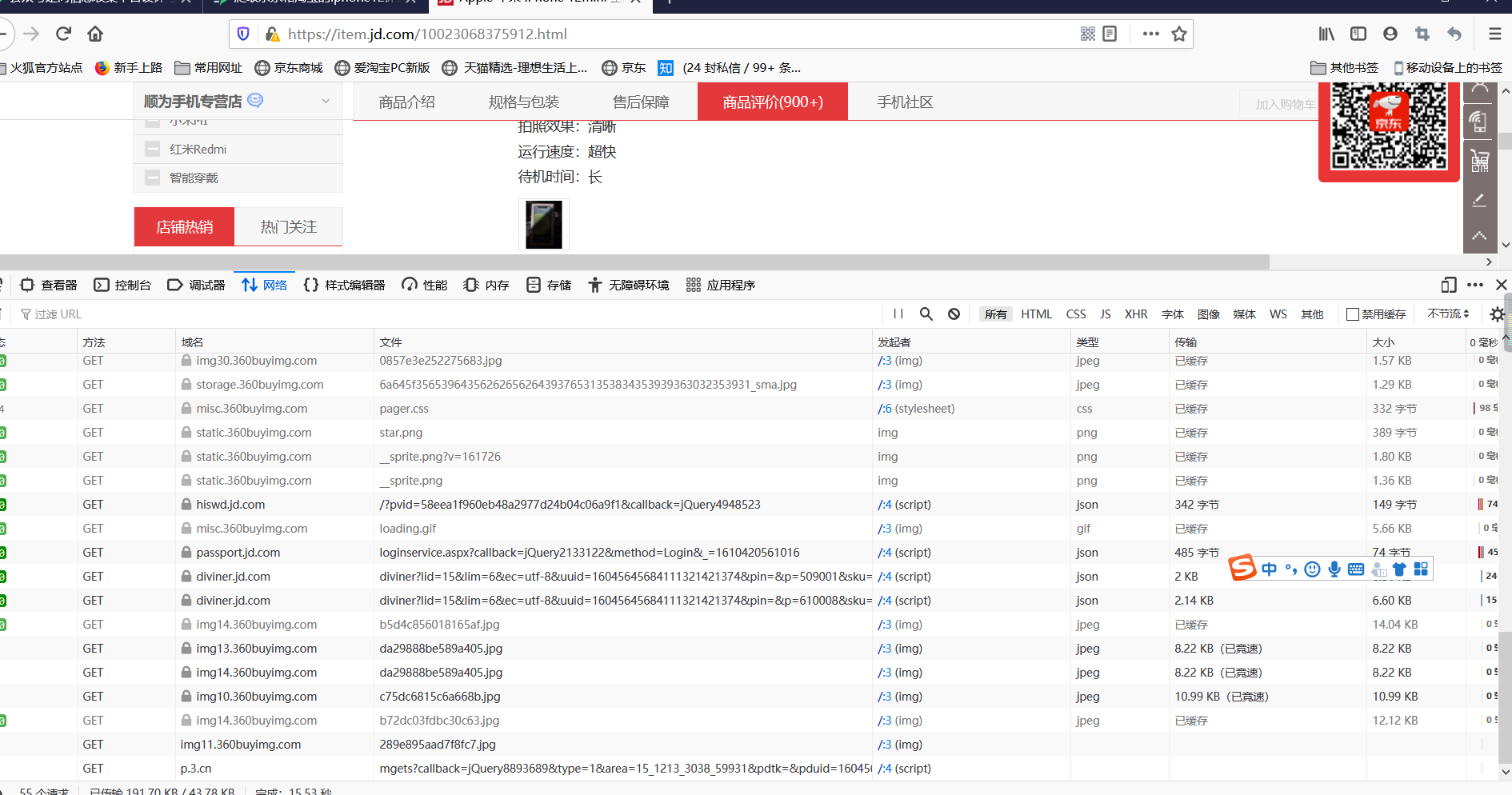Open the Firefox account menu
1512x795 pixels.
(1390, 34)
